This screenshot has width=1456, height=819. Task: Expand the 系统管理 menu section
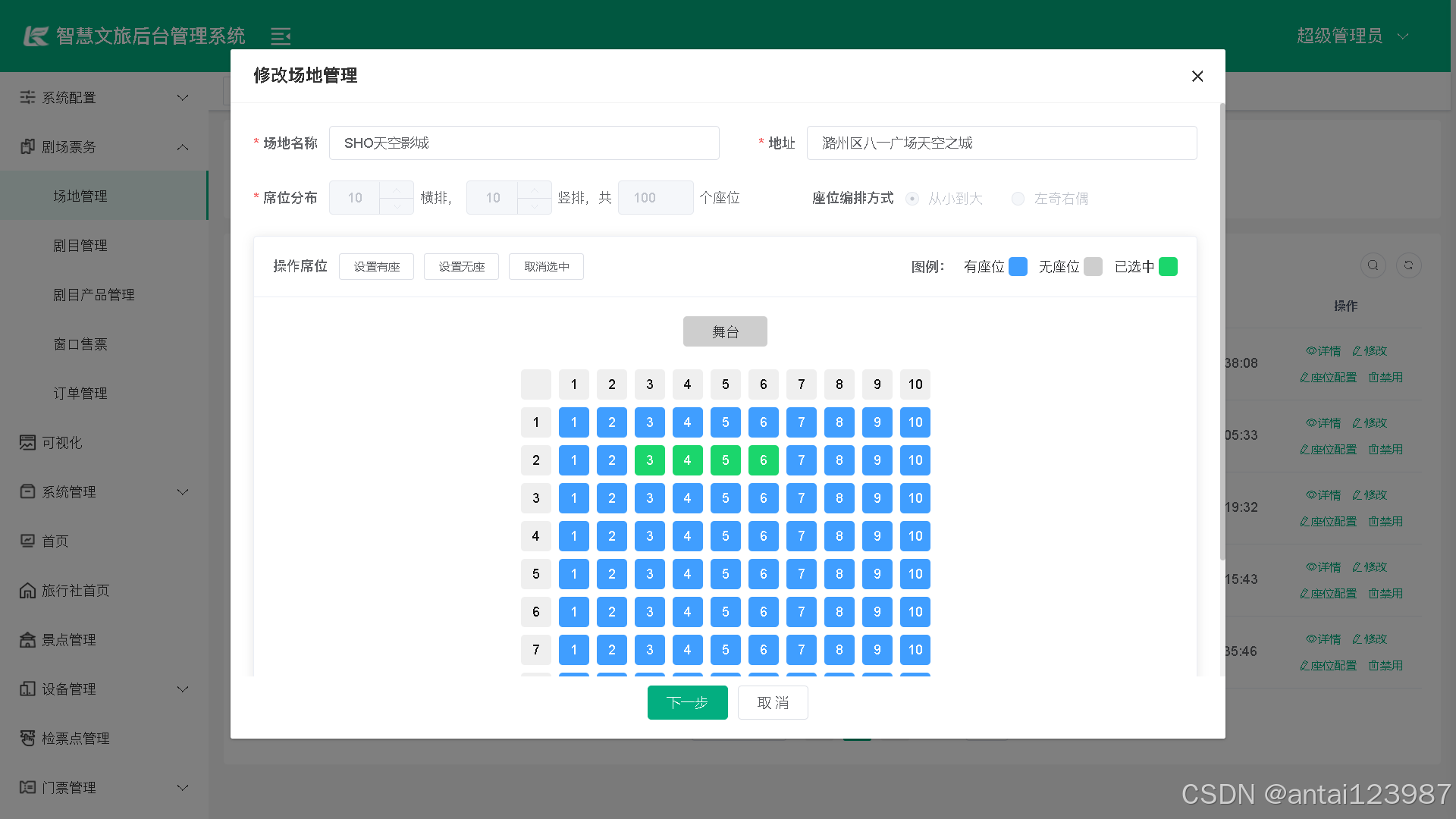coord(182,491)
